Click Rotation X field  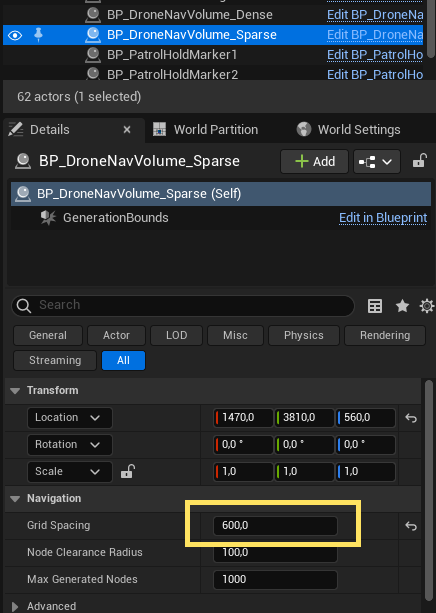point(243,445)
